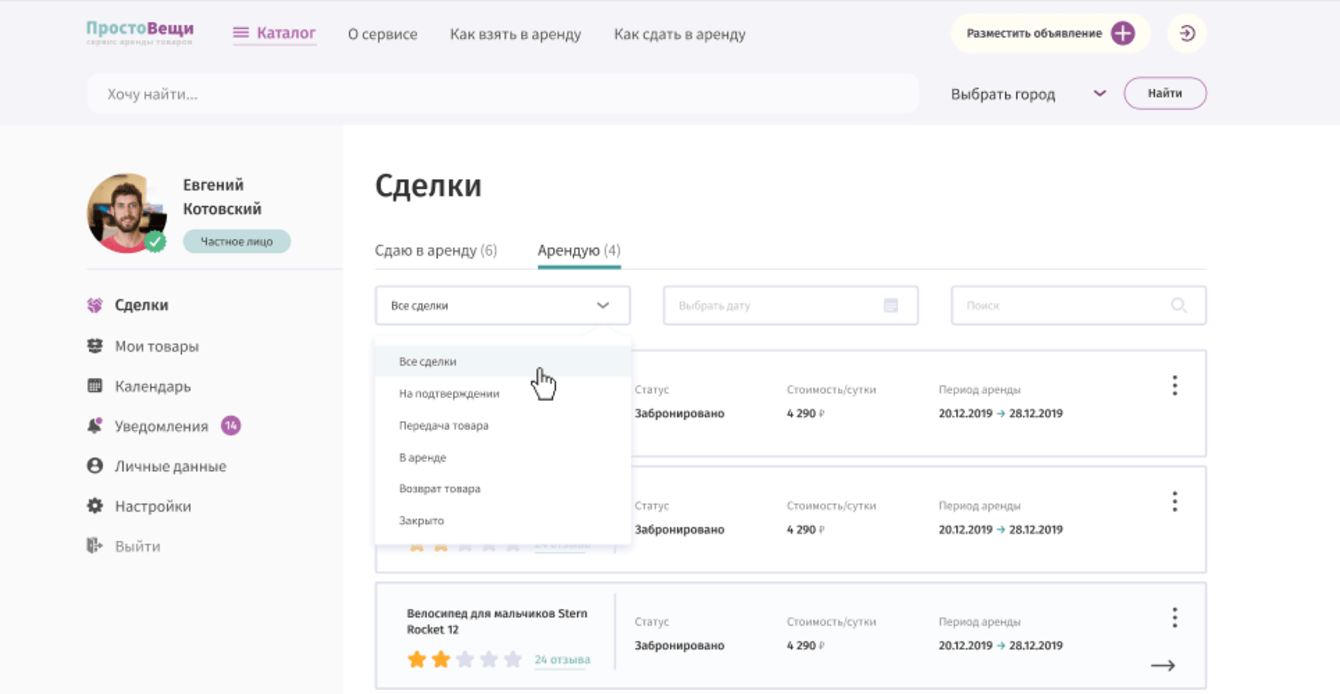This screenshot has height=694, width=1340.
Task: Open three-dot menu of Велосипед deal card
Action: [x=1175, y=618]
